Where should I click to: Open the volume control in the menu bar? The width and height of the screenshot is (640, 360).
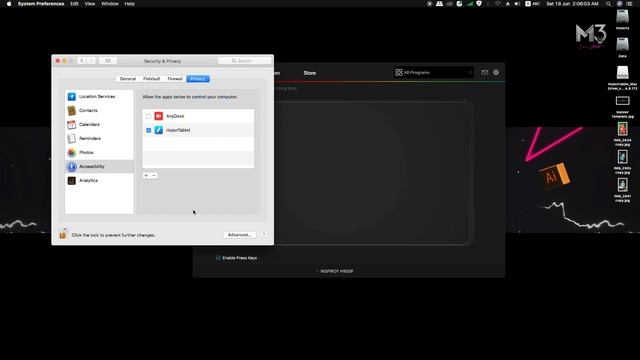click(x=517, y=4)
